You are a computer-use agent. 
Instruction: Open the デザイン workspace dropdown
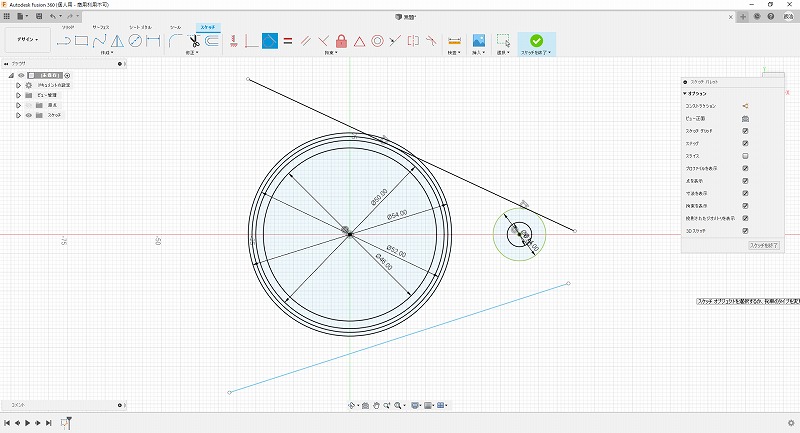tap(26, 40)
